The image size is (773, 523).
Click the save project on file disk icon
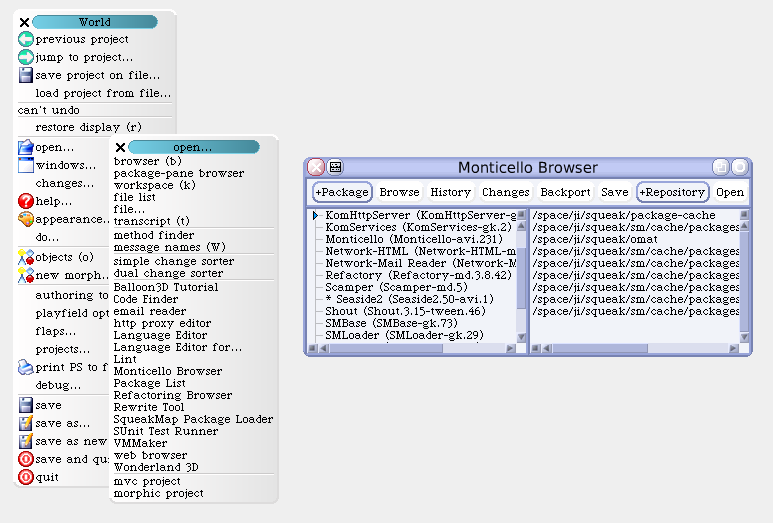(26, 75)
